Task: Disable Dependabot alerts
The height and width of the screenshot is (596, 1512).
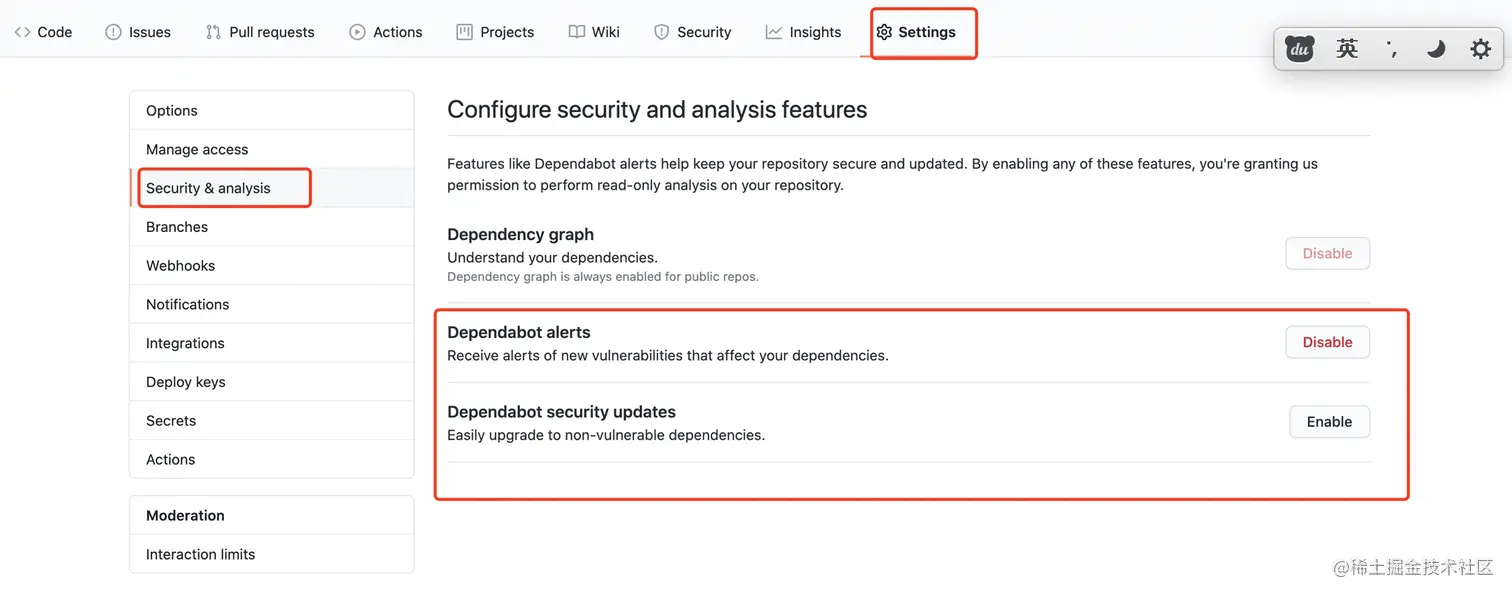Action: point(1327,342)
